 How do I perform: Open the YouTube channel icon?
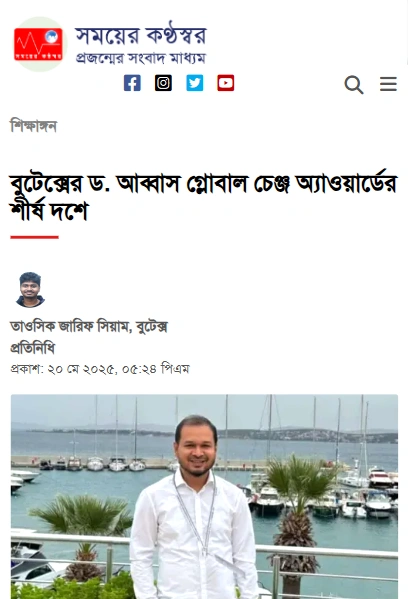click(226, 83)
